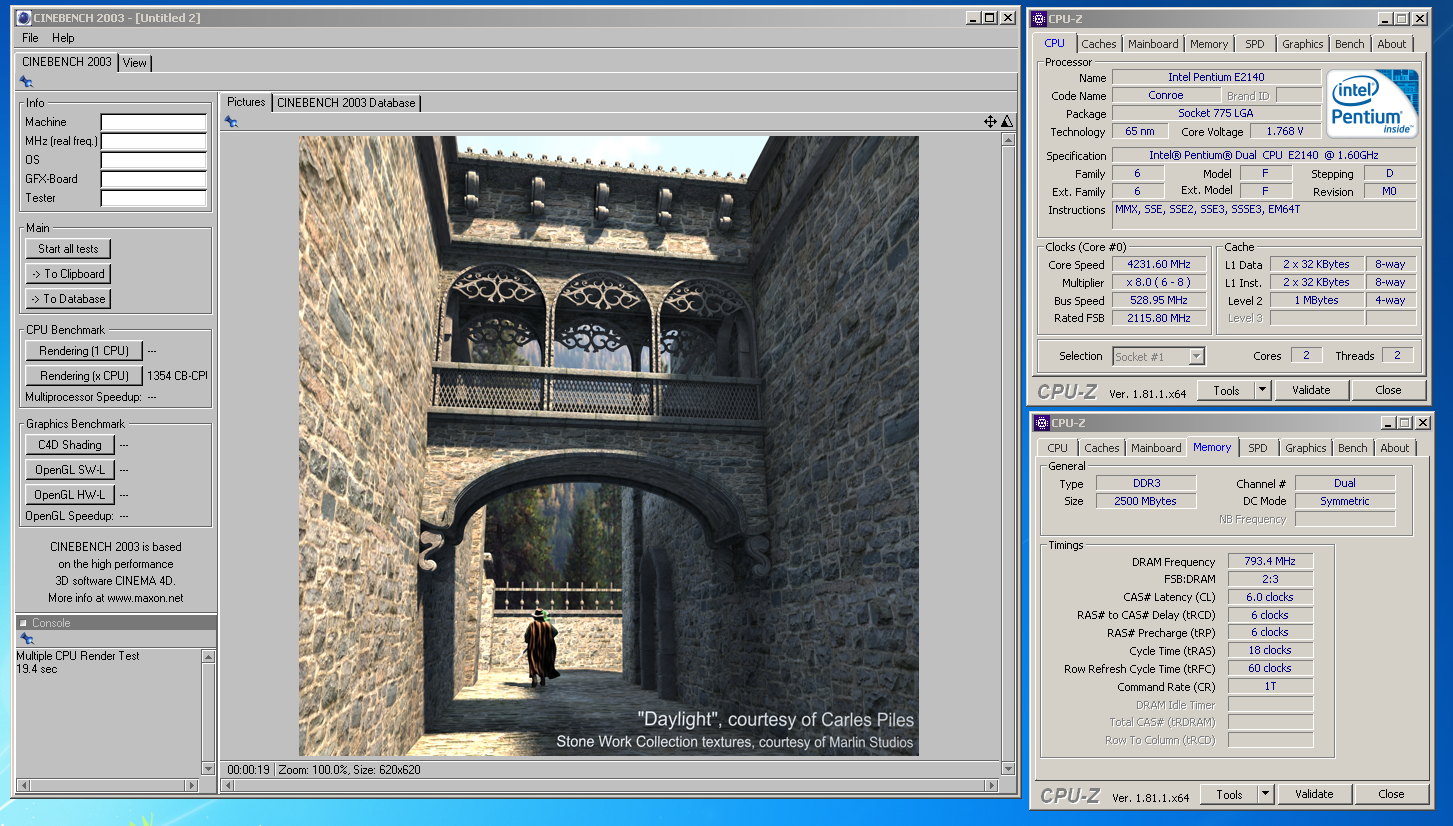Click the GFX-Board input field
This screenshot has width=1453, height=826.
[x=154, y=179]
